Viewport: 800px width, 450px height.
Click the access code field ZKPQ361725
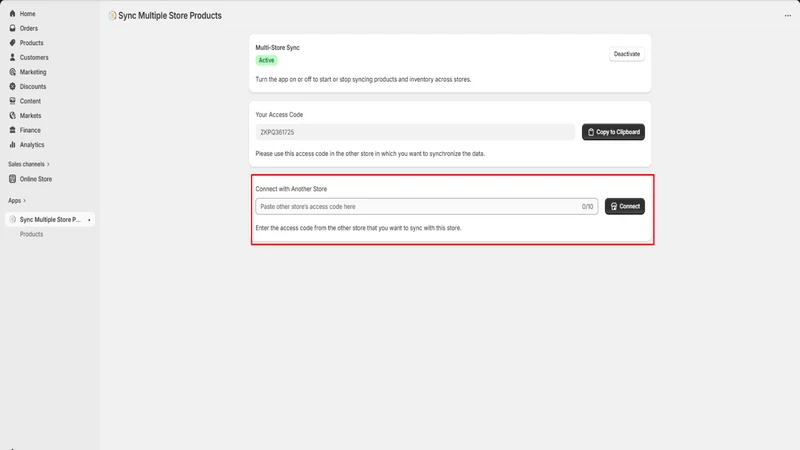(415, 132)
